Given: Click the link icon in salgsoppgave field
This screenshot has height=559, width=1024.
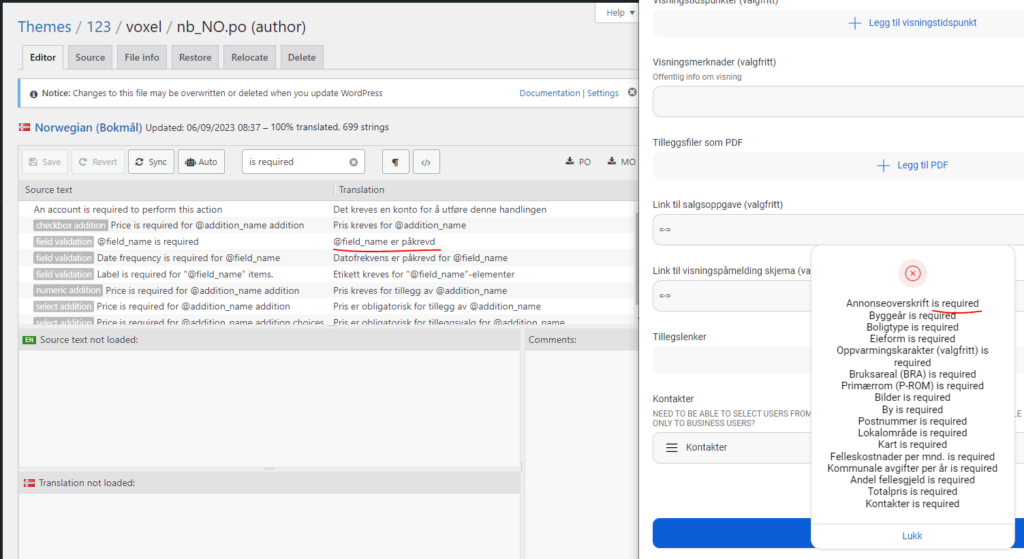Looking at the screenshot, I should [x=665, y=229].
